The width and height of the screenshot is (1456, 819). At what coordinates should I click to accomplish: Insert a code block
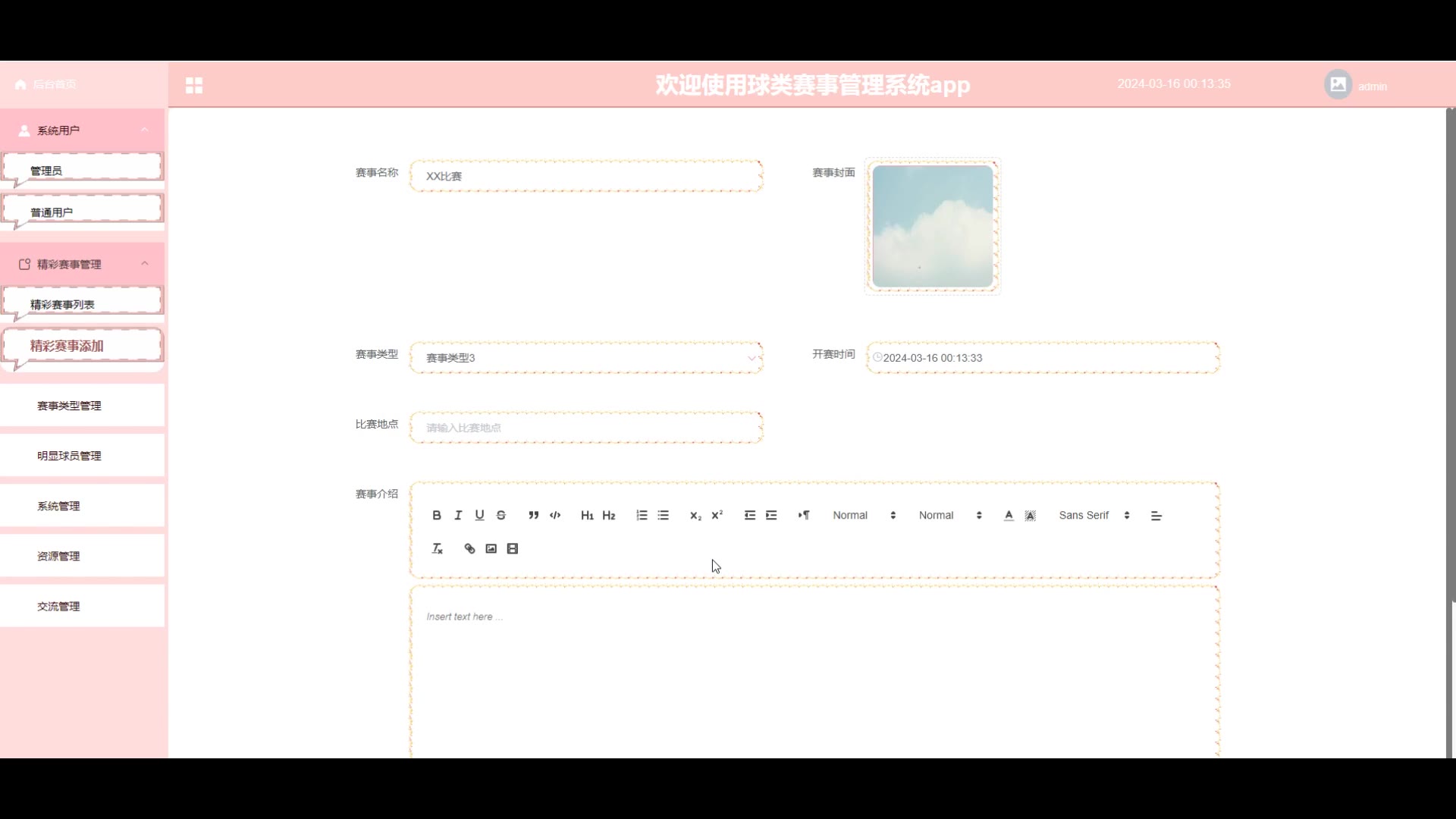point(555,516)
